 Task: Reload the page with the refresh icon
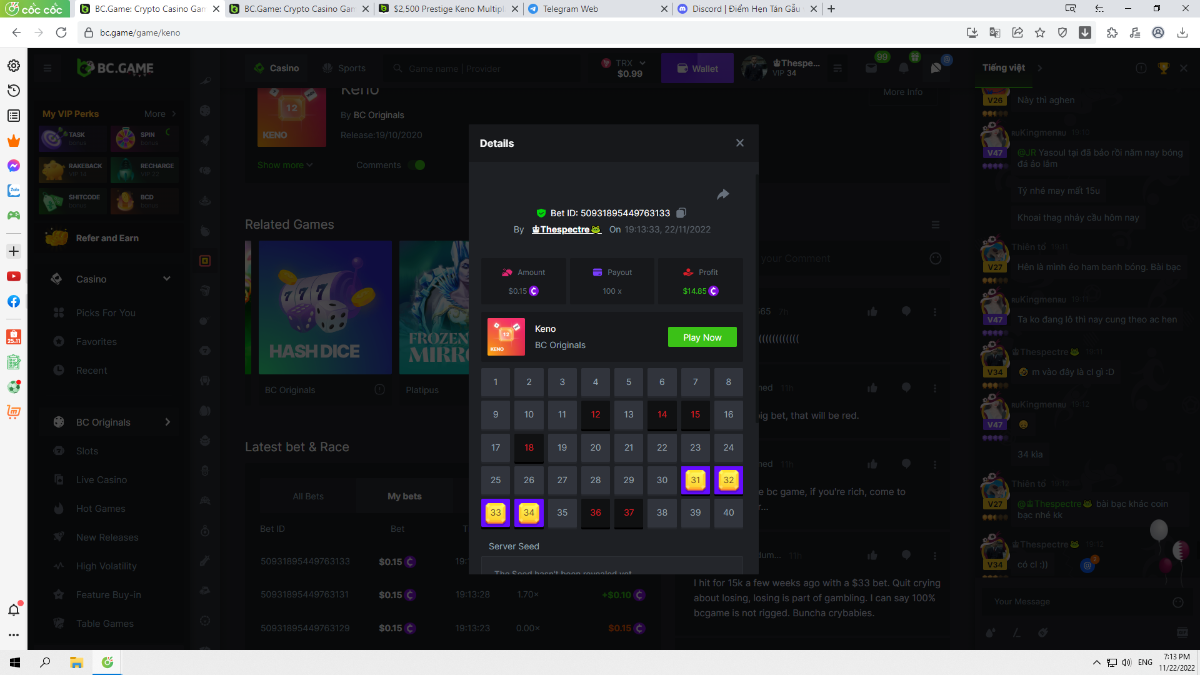tap(61, 32)
